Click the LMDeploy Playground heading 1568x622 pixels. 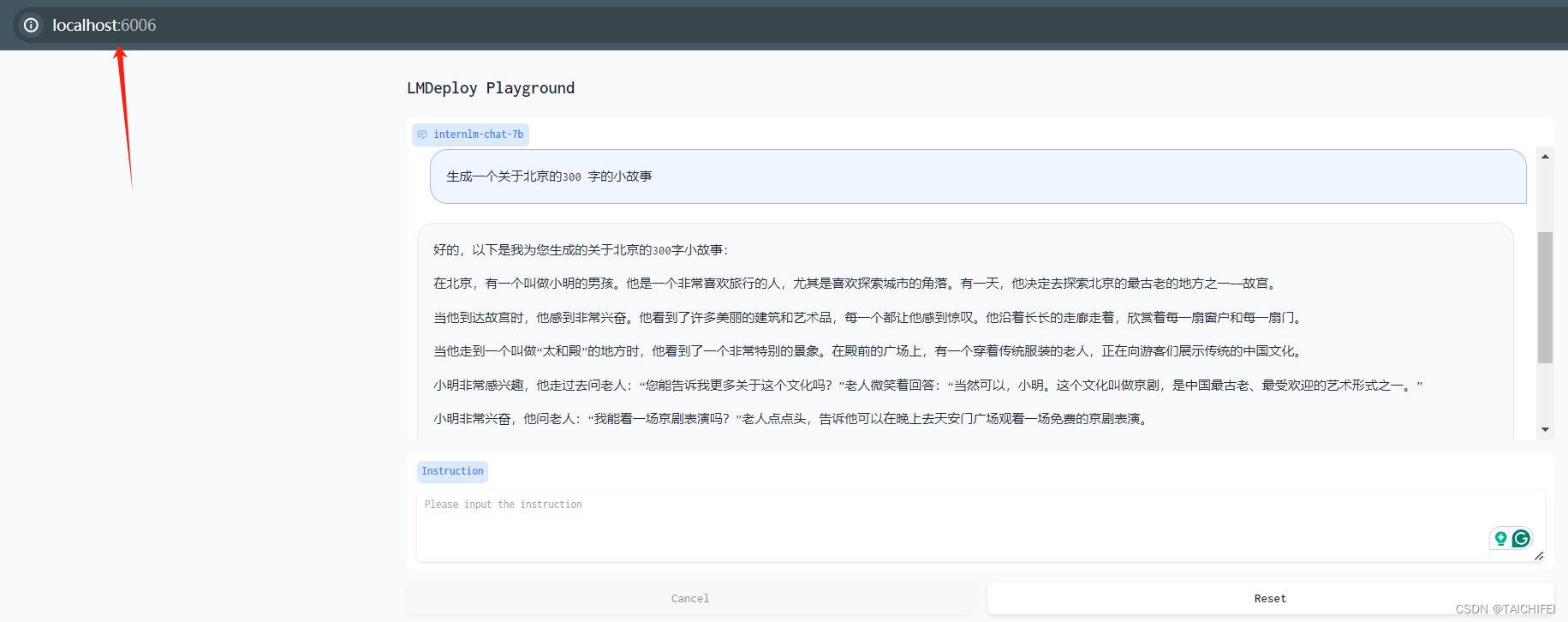click(x=491, y=88)
